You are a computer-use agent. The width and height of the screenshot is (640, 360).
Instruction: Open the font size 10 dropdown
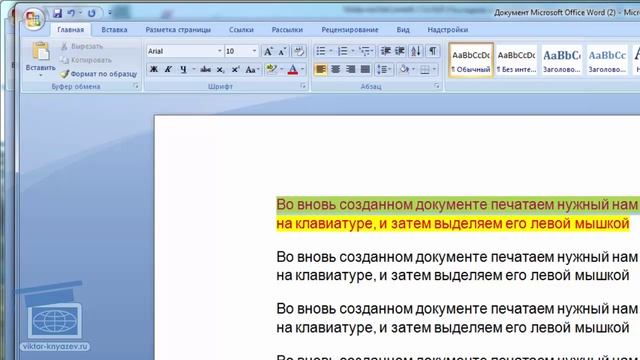pyautogui.click(x=254, y=51)
